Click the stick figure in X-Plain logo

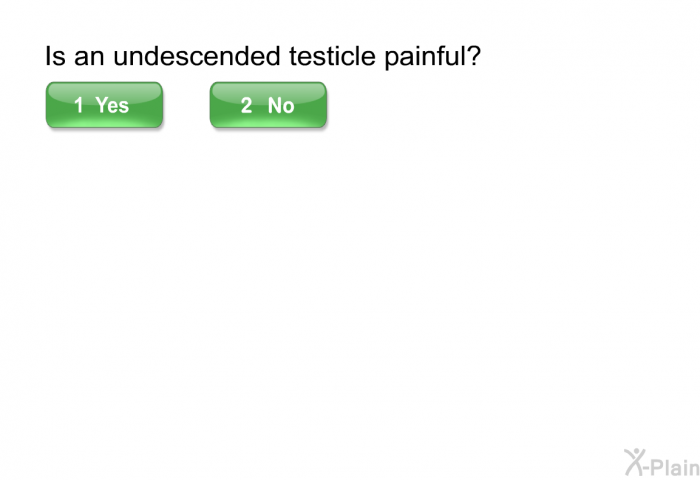[635, 462]
